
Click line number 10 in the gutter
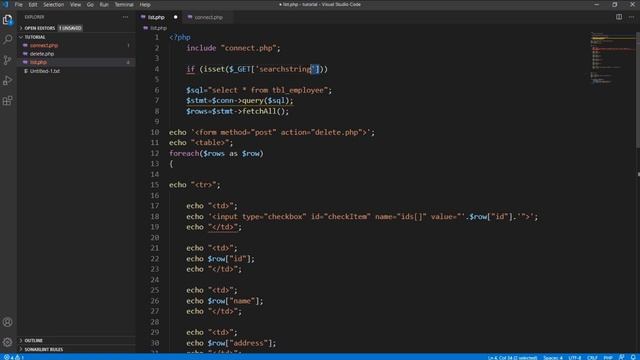point(155,132)
